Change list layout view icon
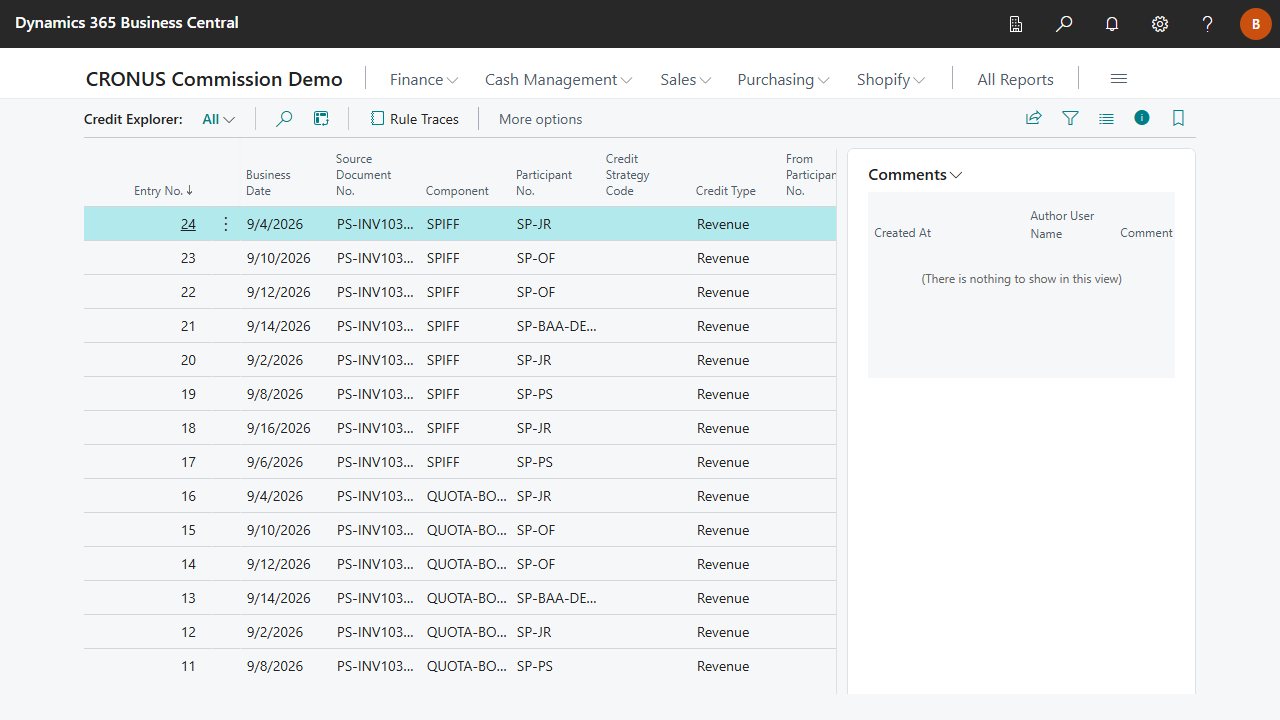The image size is (1280, 720). pyautogui.click(x=1106, y=118)
